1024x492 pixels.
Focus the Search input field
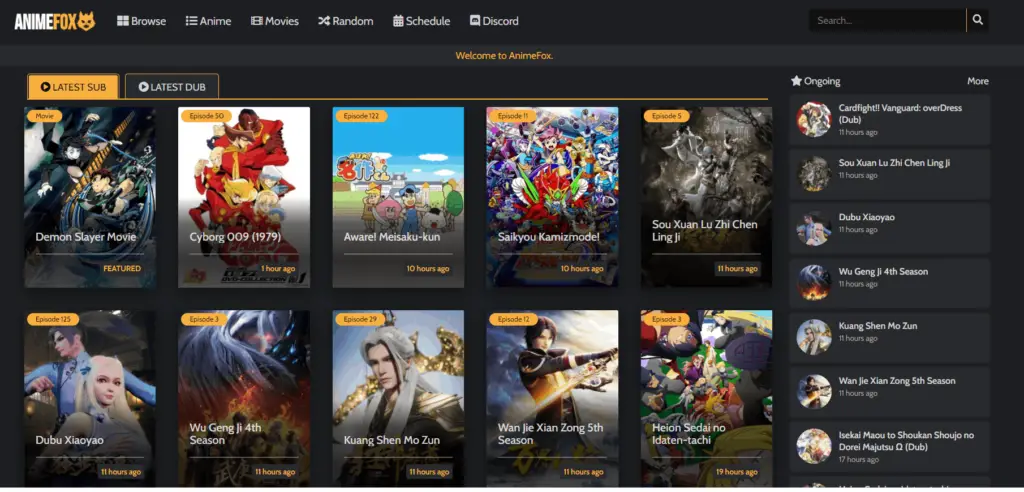887,20
